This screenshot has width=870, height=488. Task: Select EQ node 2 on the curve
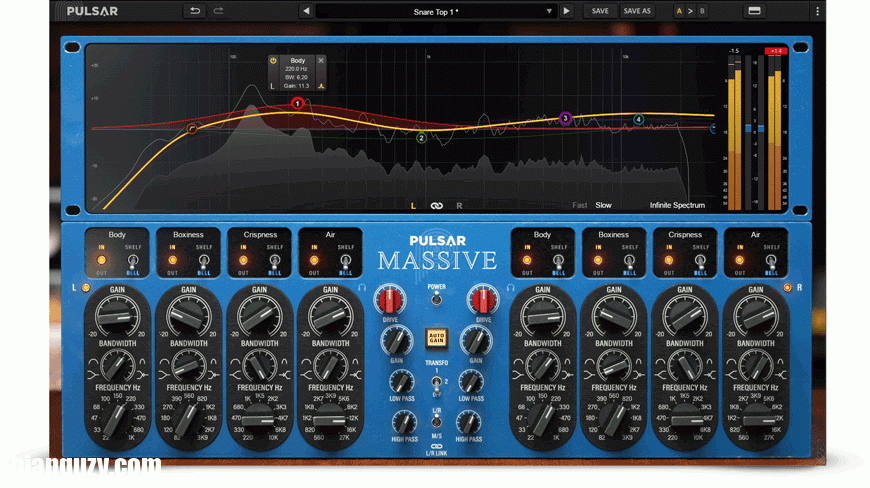422,138
